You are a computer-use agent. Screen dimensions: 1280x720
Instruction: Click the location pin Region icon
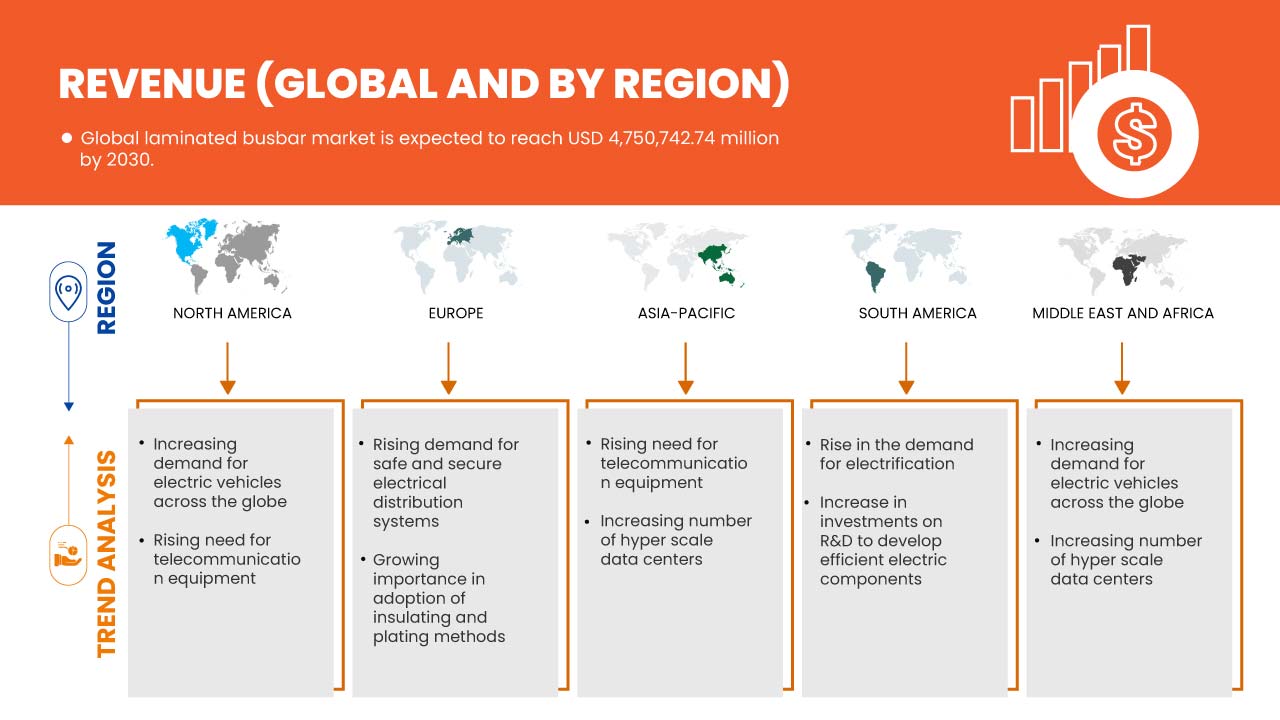point(68,293)
